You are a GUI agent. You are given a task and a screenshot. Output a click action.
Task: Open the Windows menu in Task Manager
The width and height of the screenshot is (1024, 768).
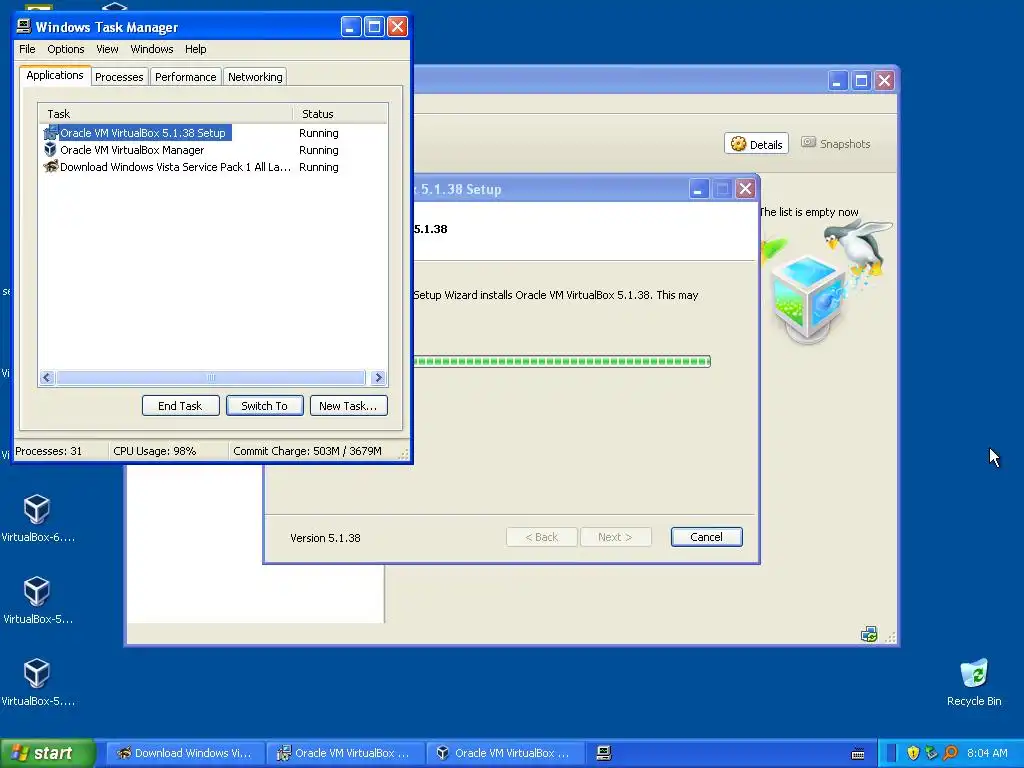[x=152, y=49]
